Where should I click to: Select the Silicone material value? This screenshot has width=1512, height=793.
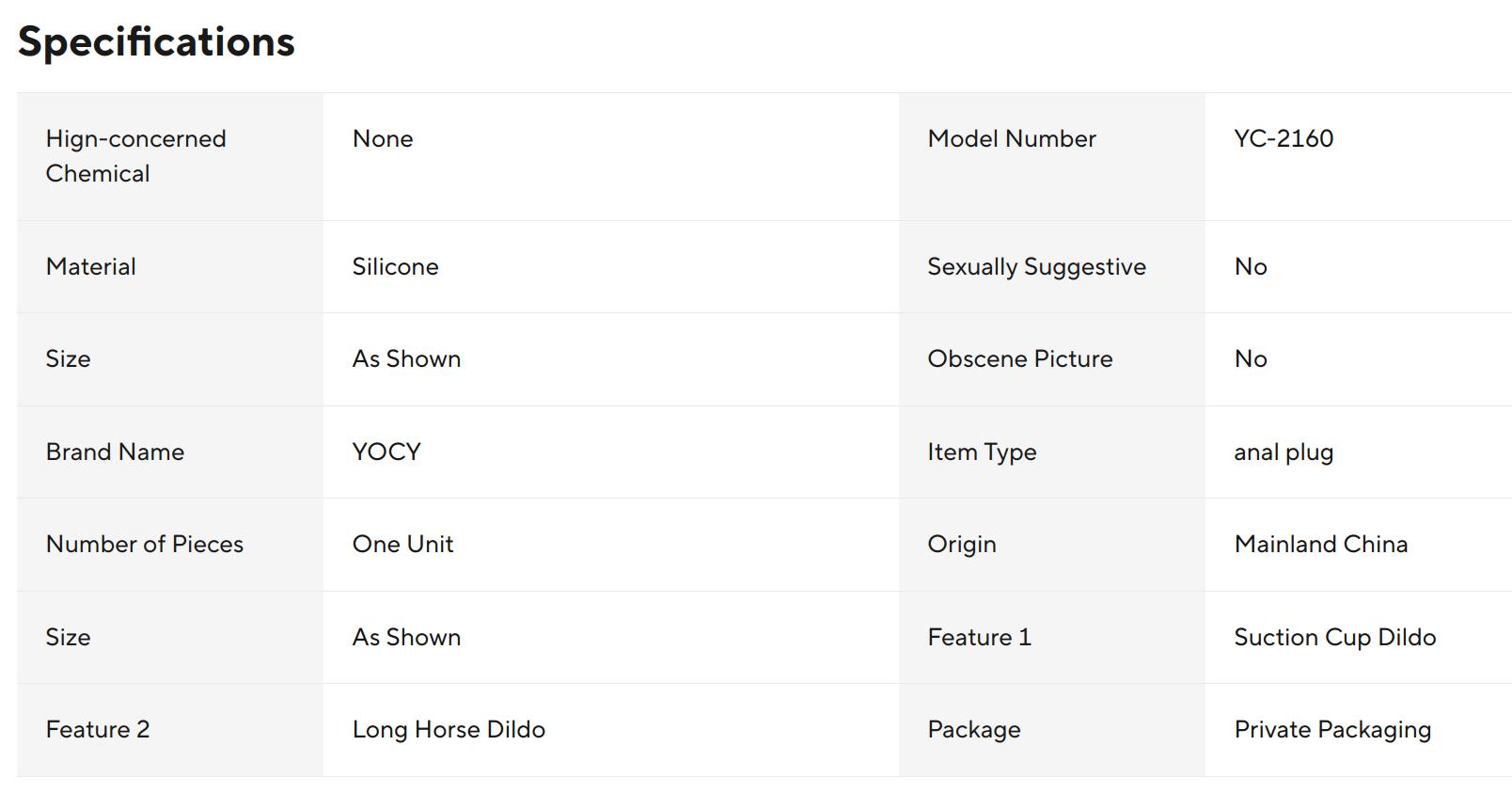pyautogui.click(x=395, y=266)
